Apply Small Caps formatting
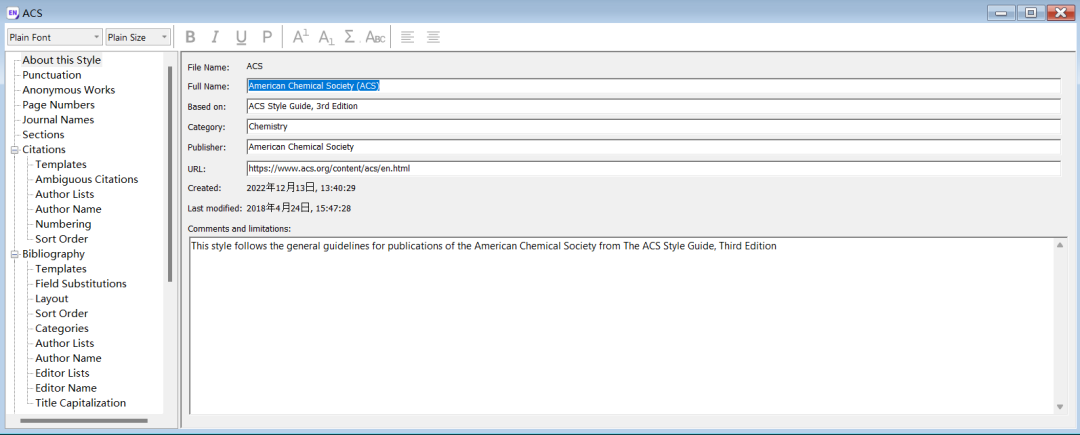 tap(375, 37)
